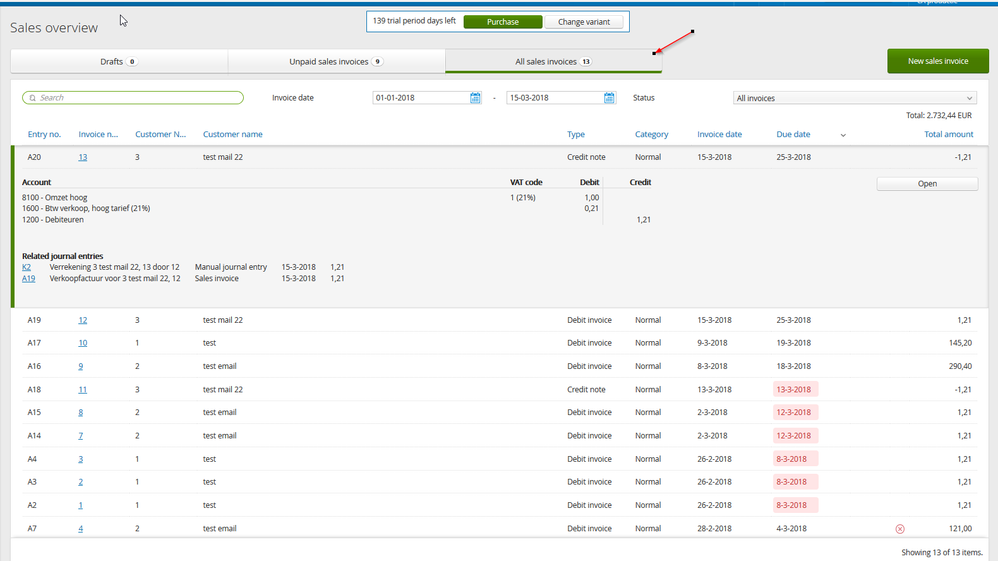Click Open button for entry A20
The image size is (998, 561).
tap(927, 183)
